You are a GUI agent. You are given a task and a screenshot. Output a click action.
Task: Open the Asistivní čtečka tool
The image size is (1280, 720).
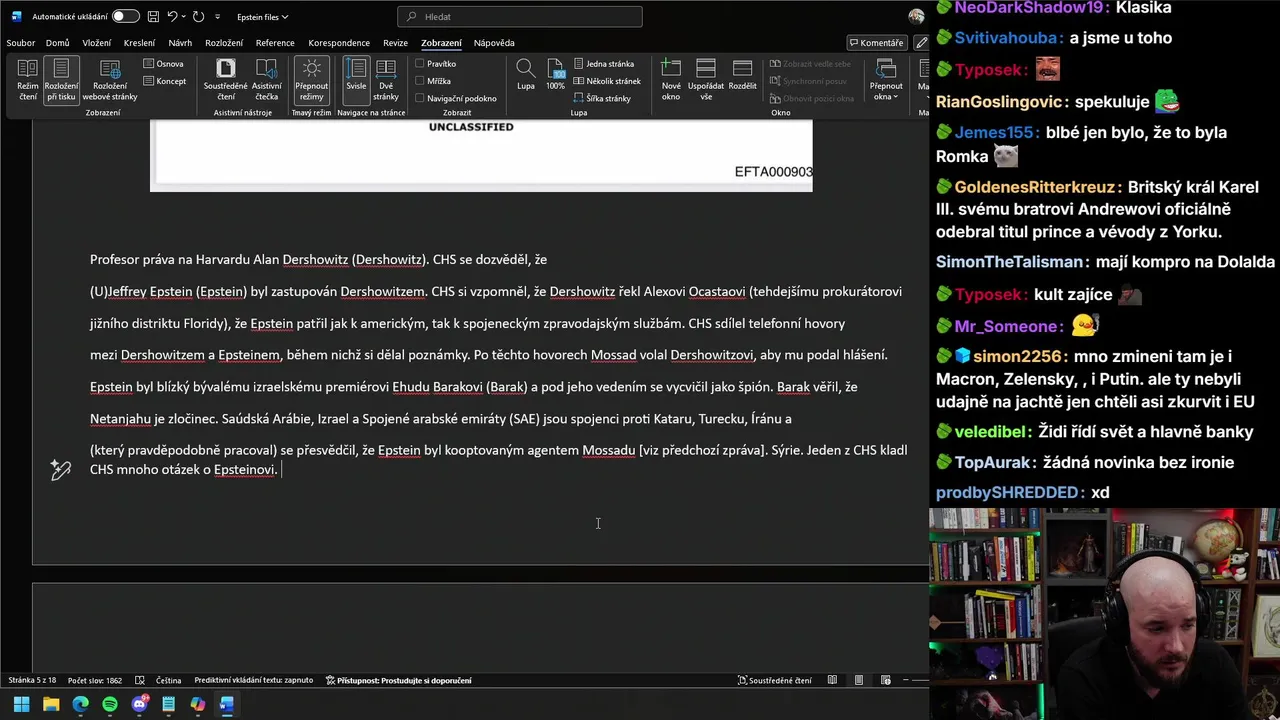pyautogui.click(x=267, y=79)
